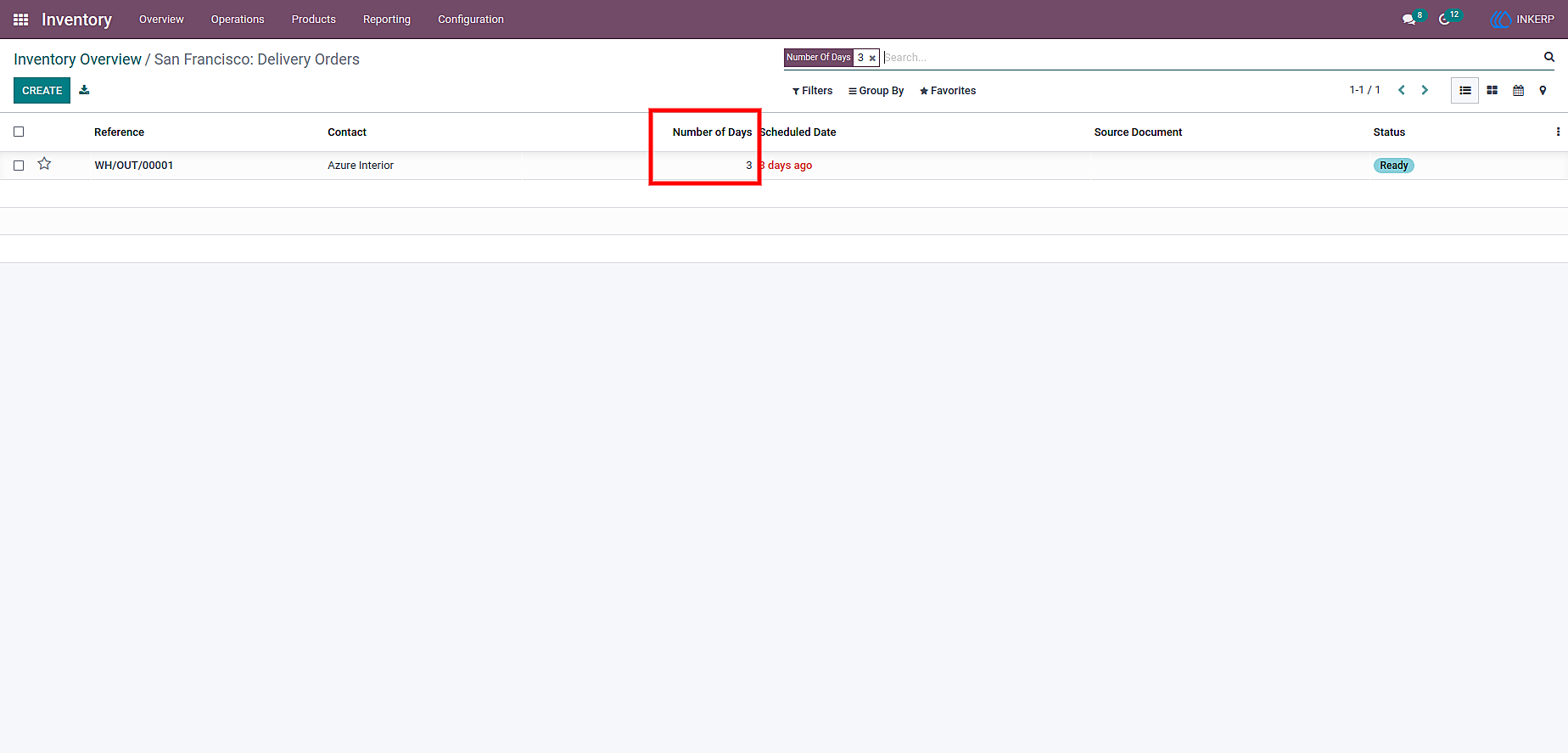
Task: Open the Operations menu
Action: point(238,20)
